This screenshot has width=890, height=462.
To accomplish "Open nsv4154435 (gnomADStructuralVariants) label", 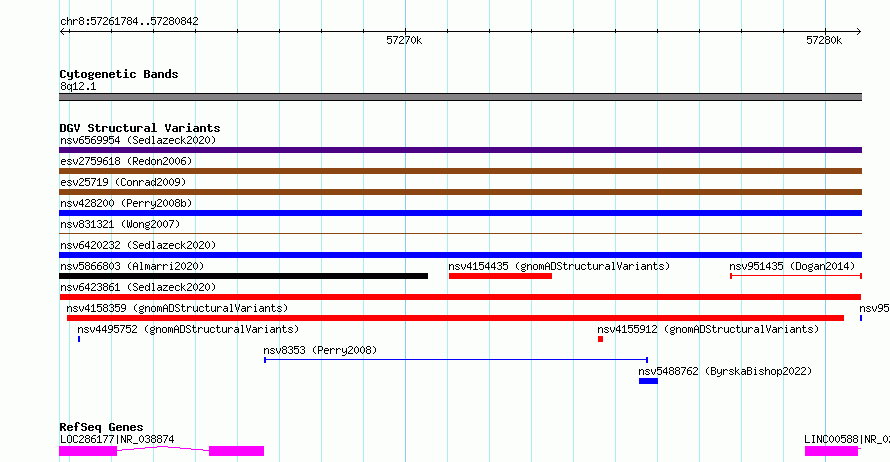I will [559, 266].
